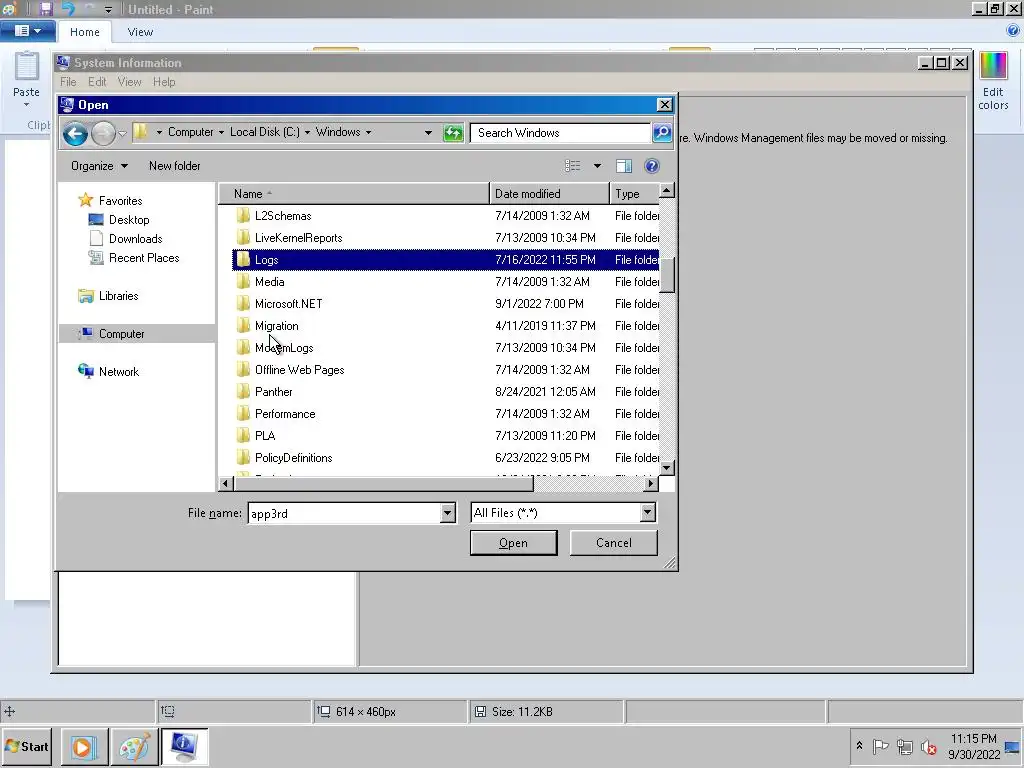
Task: Click folder icon next to Panther
Action: point(243,392)
